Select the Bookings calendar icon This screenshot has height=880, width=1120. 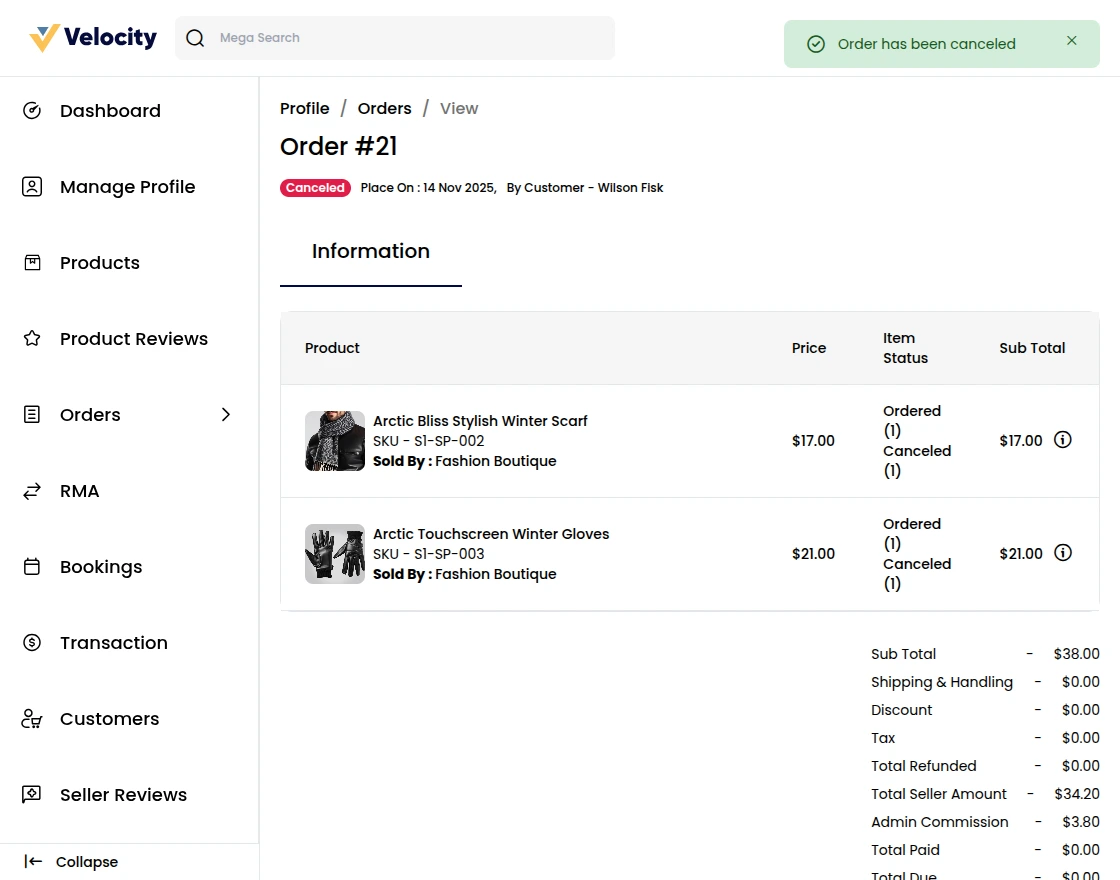click(32, 566)
